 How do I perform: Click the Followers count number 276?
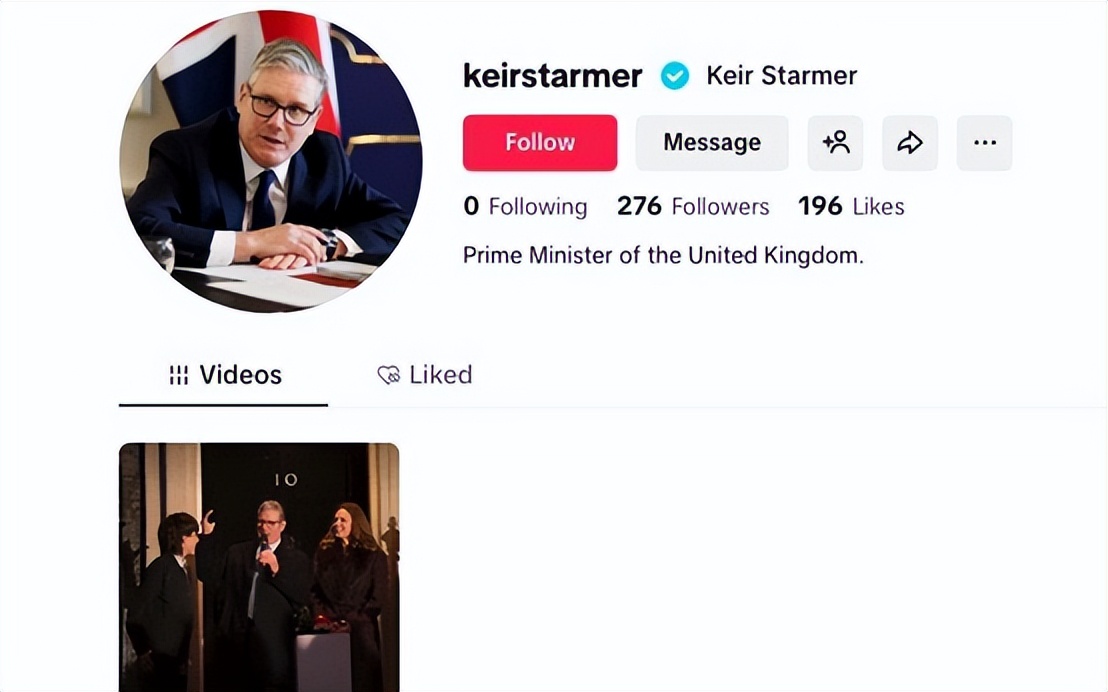coord(640,206)
